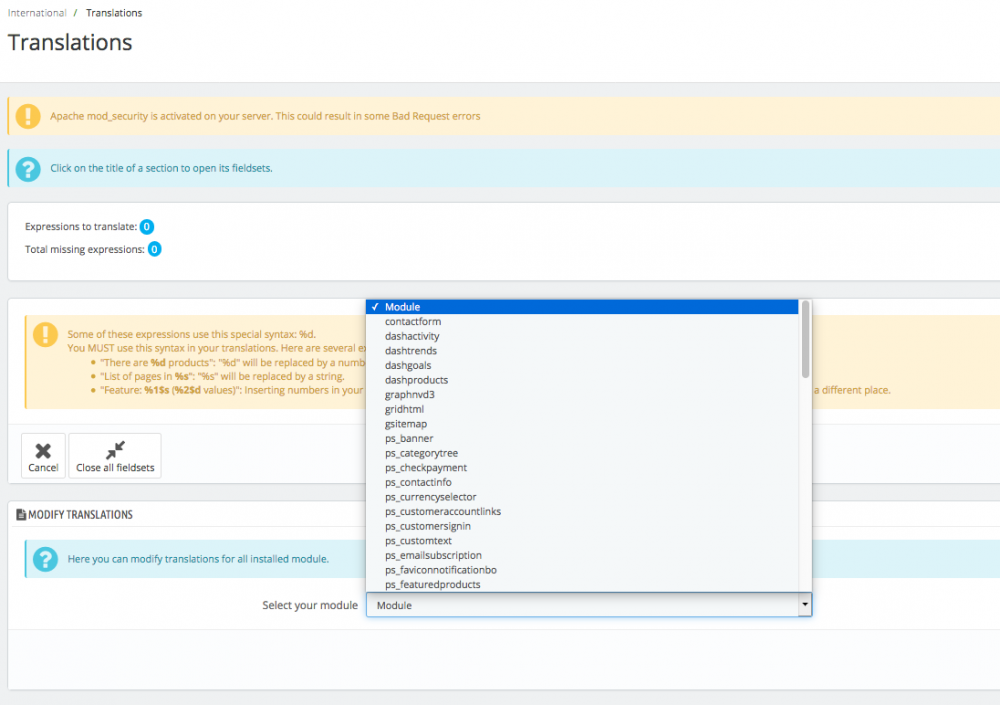Pick ps_categorytree from the dropdown

click(x=582, y=453)
